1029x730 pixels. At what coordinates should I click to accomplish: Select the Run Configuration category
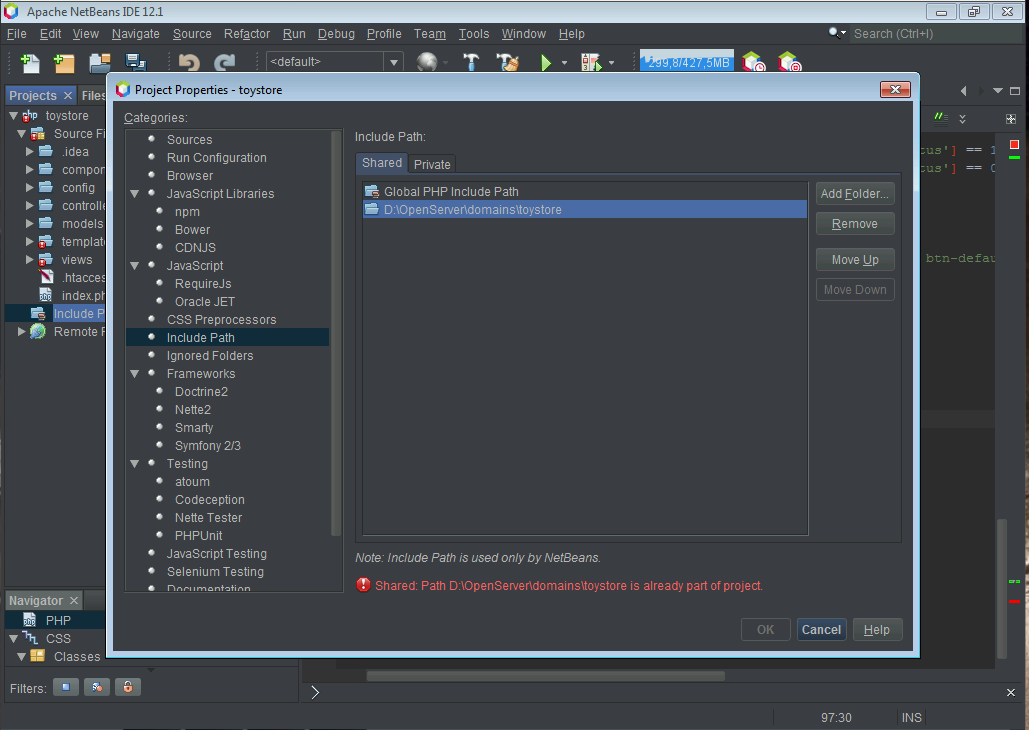click(x=217, y=158)
